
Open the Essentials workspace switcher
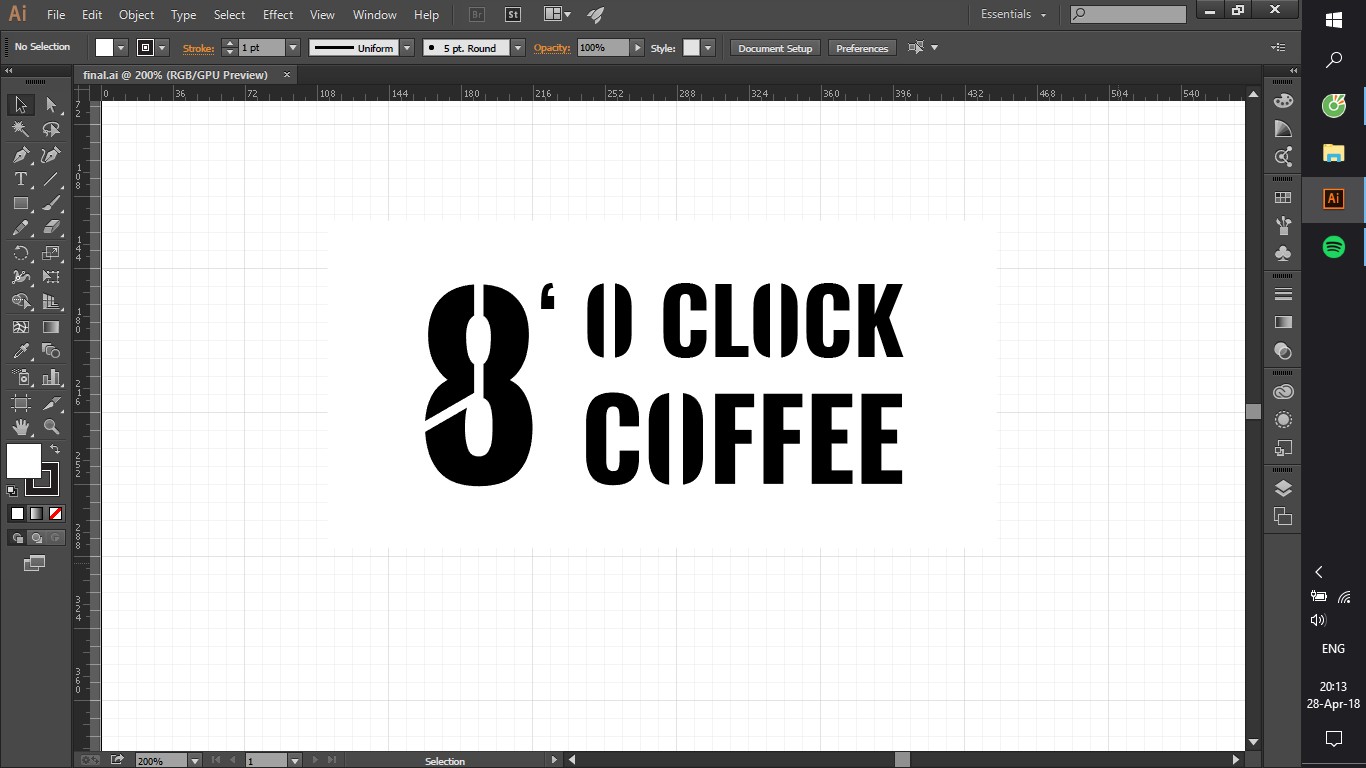(1014, 15)
